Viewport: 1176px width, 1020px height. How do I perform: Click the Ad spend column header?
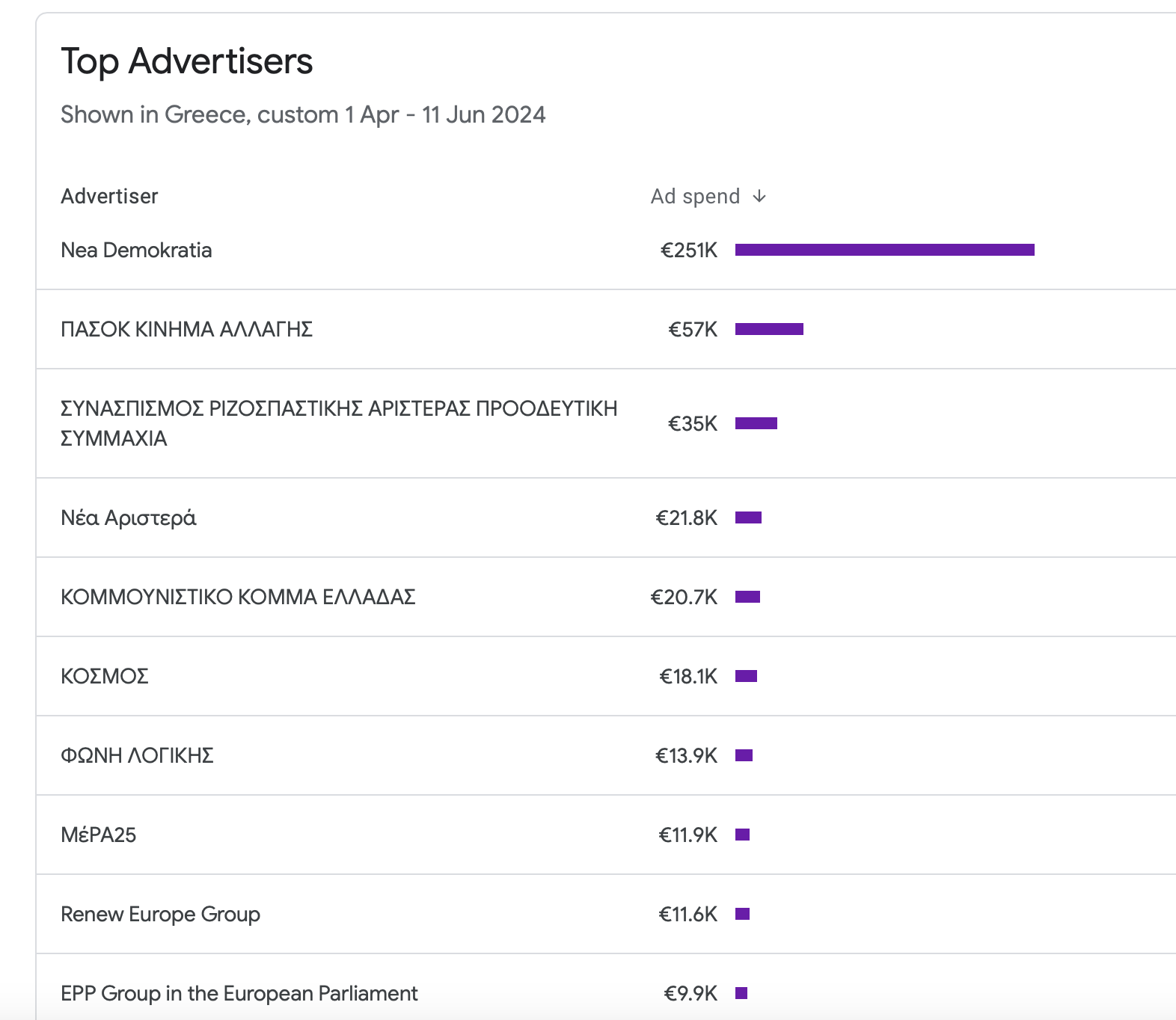(695, 196)
